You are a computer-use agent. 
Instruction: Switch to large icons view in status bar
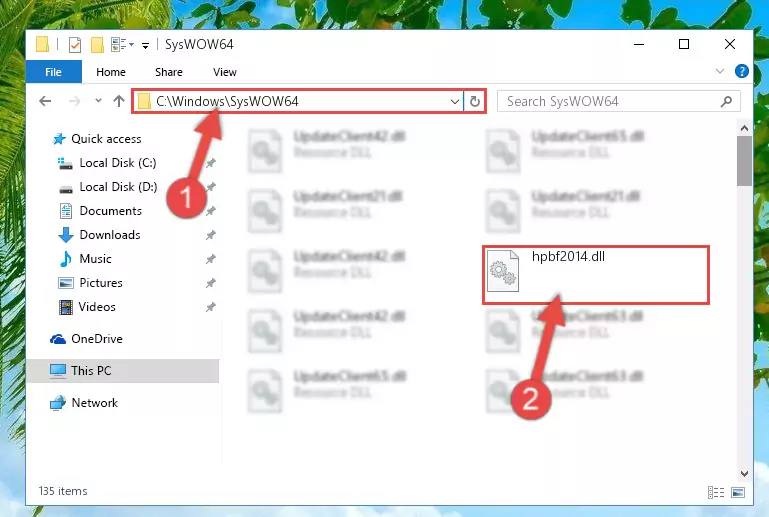pos(738,492)
